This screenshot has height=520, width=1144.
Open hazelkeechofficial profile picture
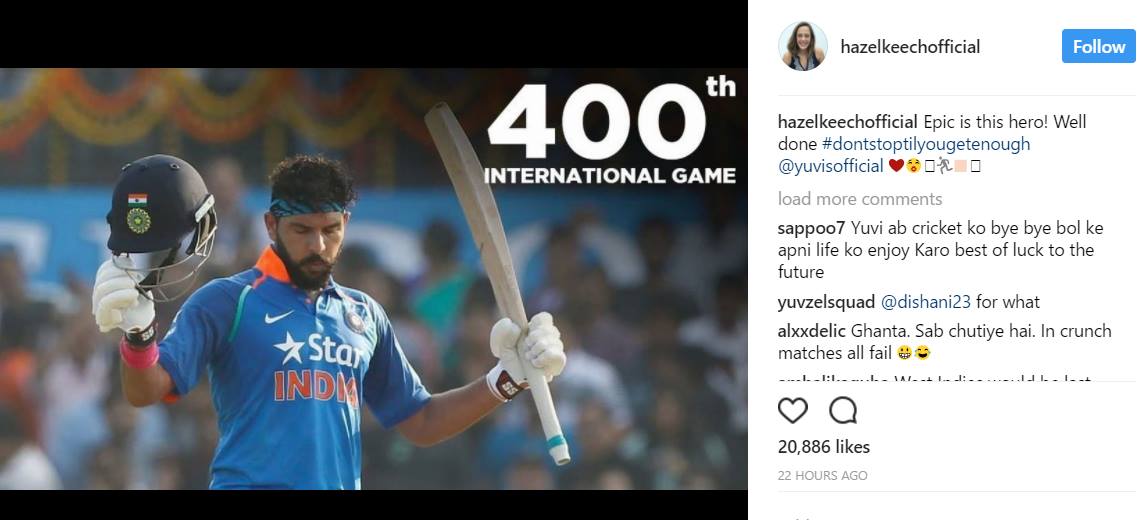[x=803, y=46]
